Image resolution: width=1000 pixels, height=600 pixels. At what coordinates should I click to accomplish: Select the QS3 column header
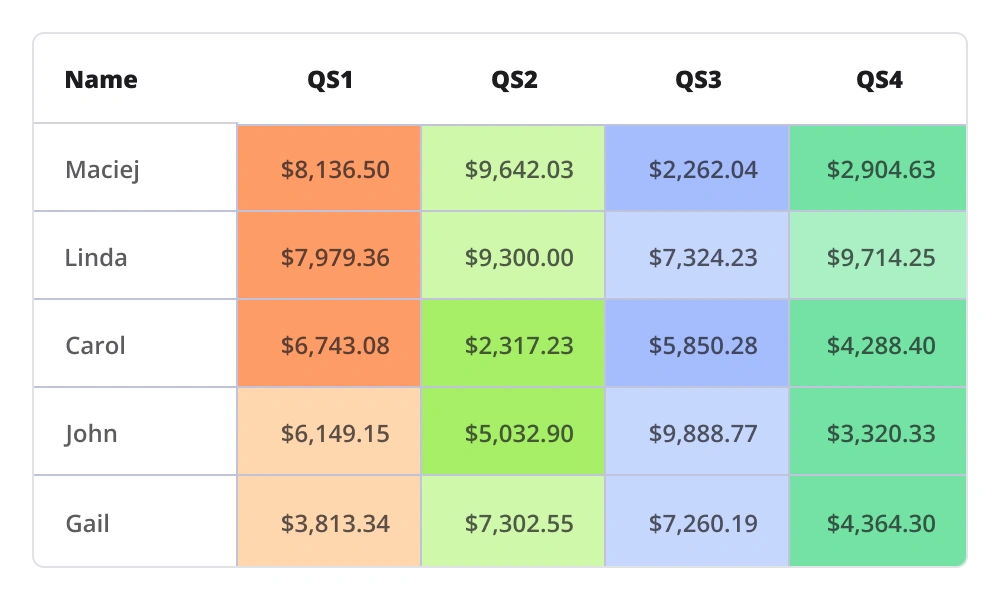[x=698, y=80]
